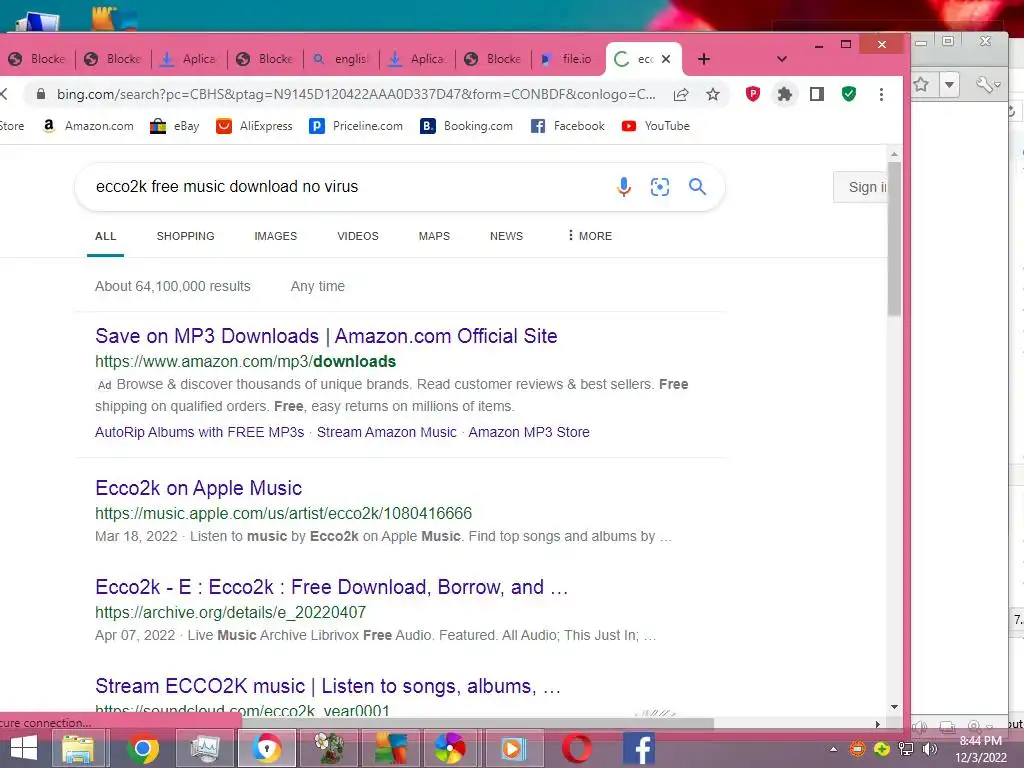Open Amazon MP3 Store link

click(x=529, y=432)
